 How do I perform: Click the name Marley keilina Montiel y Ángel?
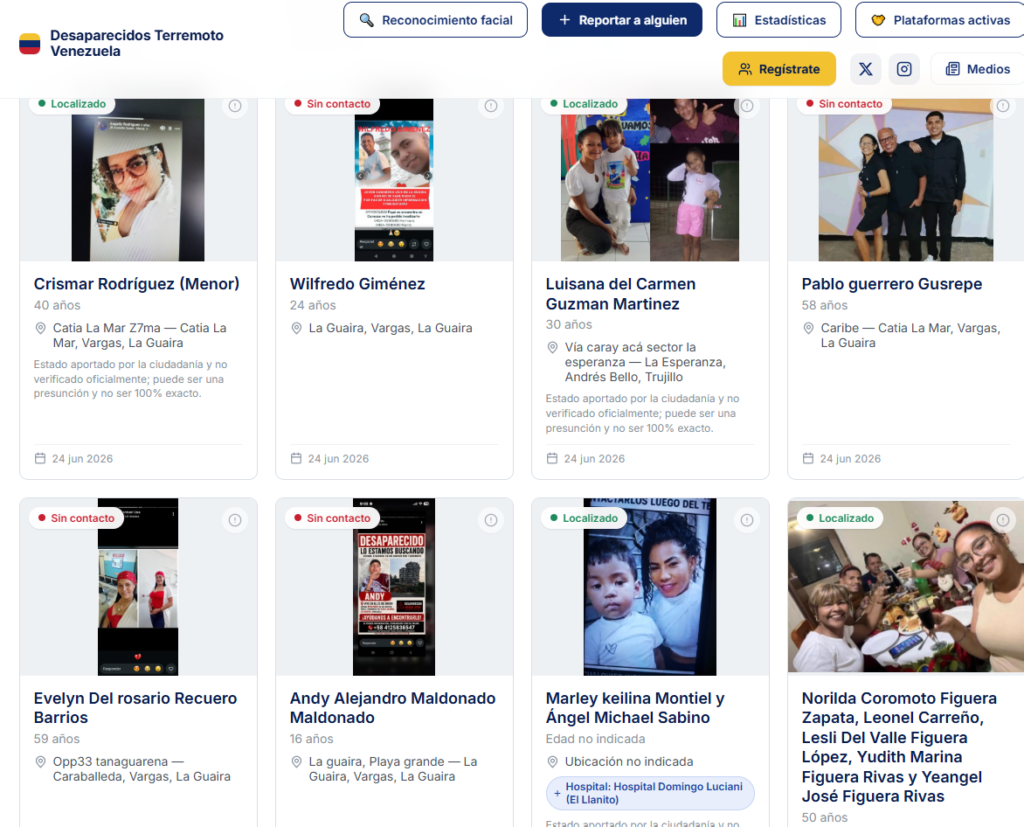click(x=635, y=708)
